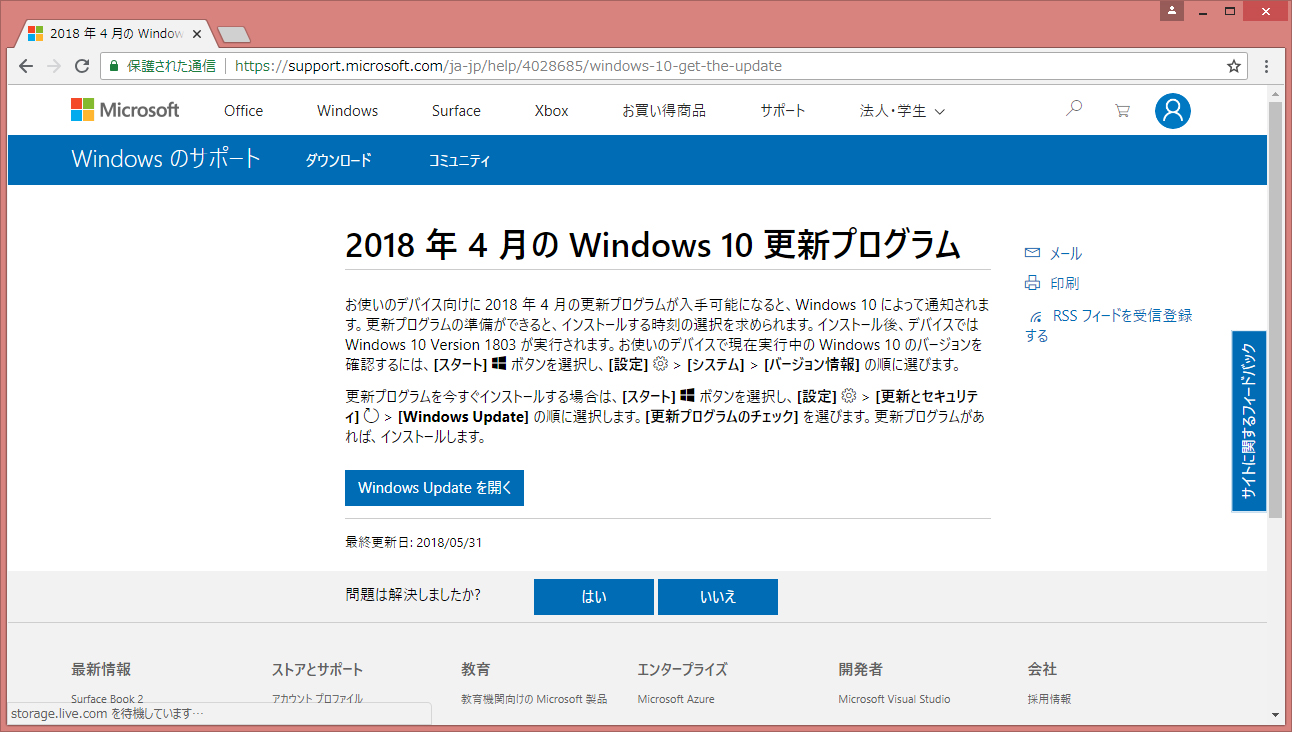Click the Microsoft Azure footer link
This screenshot has width=1292, height=732.
[676, 699]
